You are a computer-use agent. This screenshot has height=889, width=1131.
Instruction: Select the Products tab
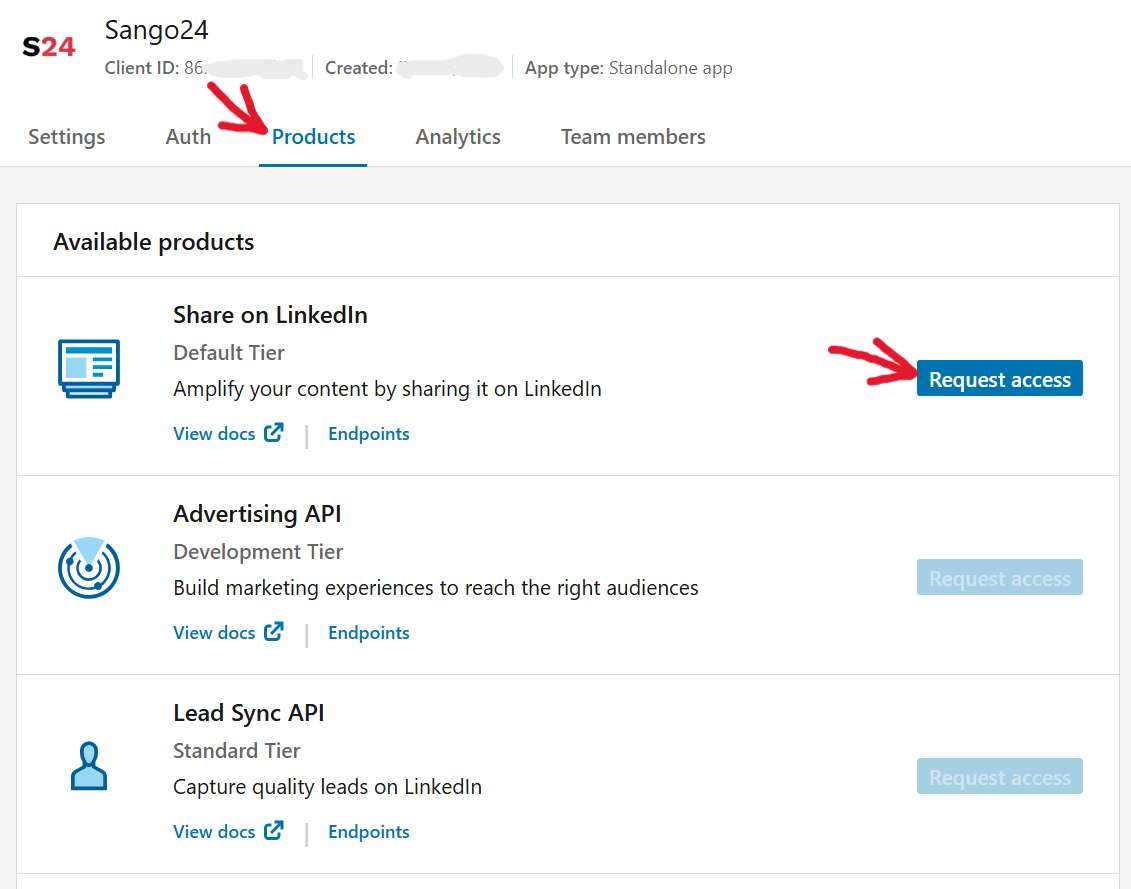tap(313, 136)
